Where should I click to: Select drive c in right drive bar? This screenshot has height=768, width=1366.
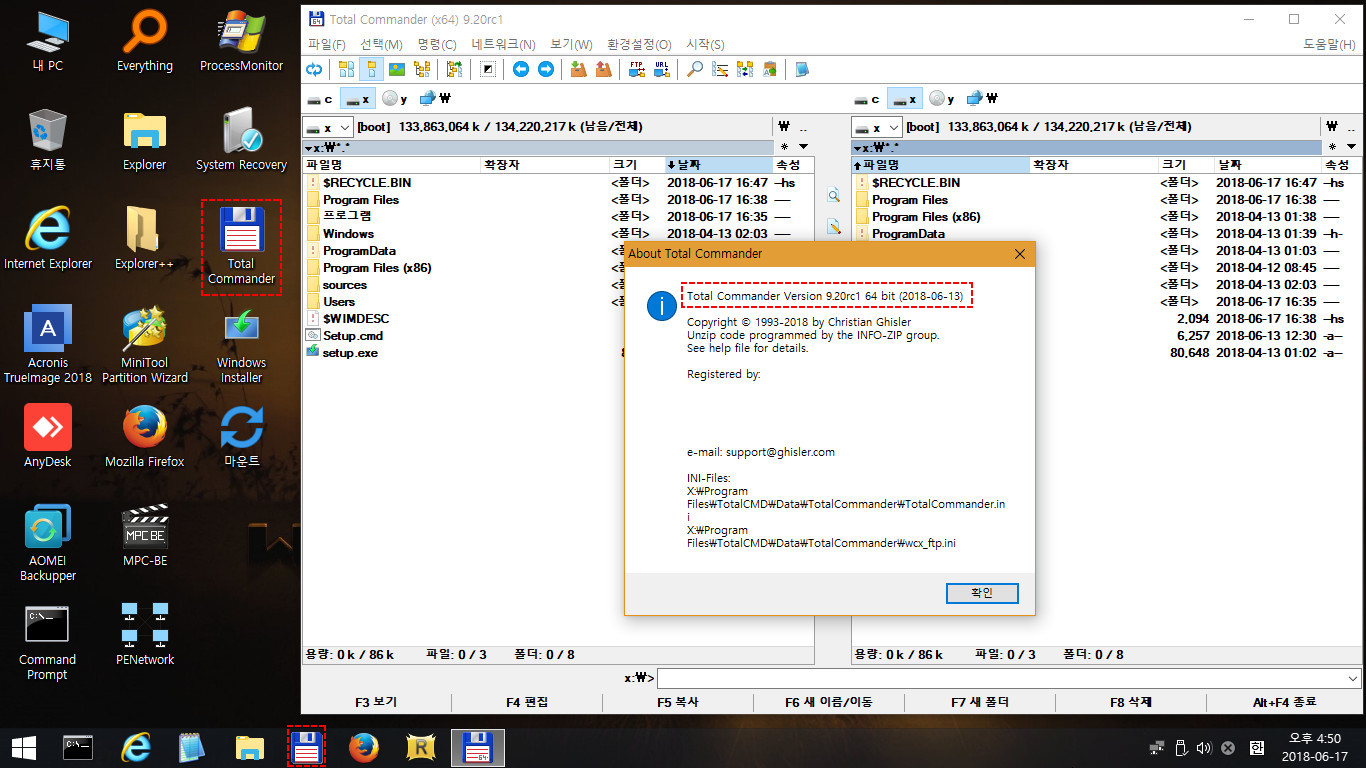point(868,99)
